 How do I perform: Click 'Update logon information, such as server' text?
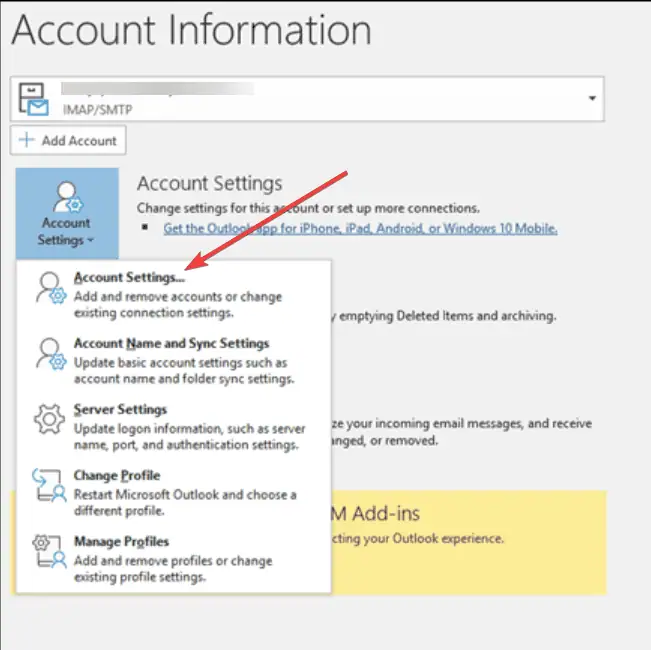pos(189,429)
